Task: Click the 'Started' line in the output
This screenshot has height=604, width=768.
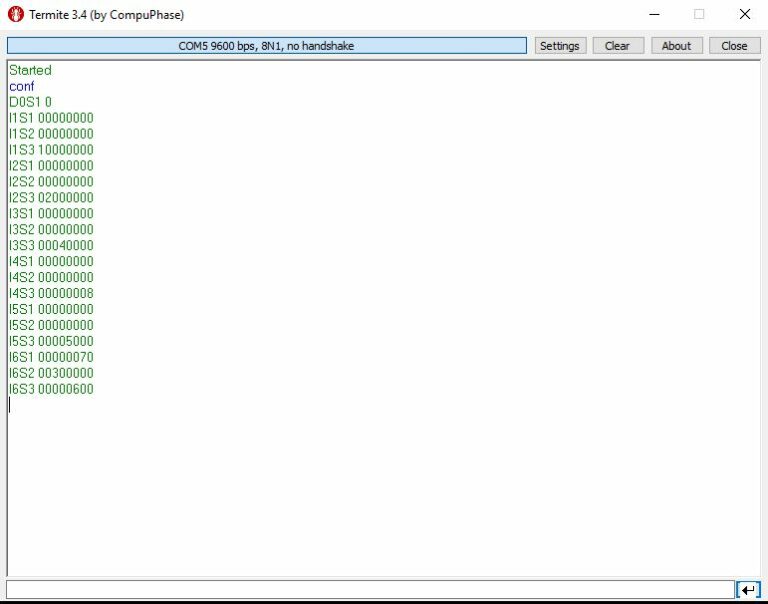Action: [x=30, y=70]
